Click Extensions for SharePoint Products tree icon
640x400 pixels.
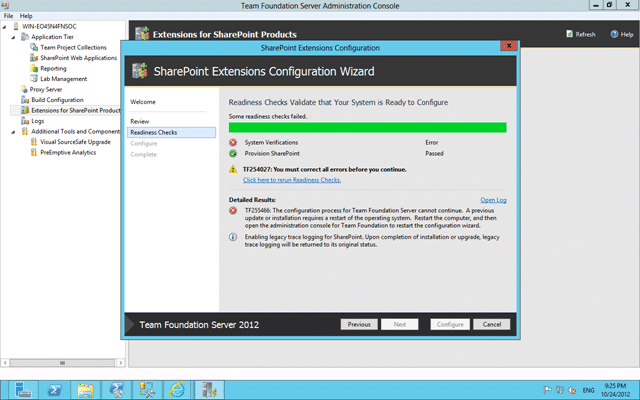pyautogui.click(x=25, y=110)
